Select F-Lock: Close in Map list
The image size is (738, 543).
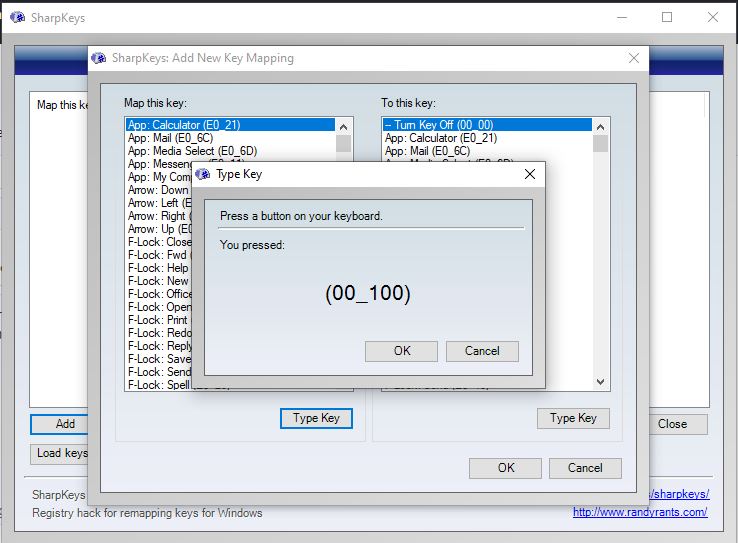159,242
